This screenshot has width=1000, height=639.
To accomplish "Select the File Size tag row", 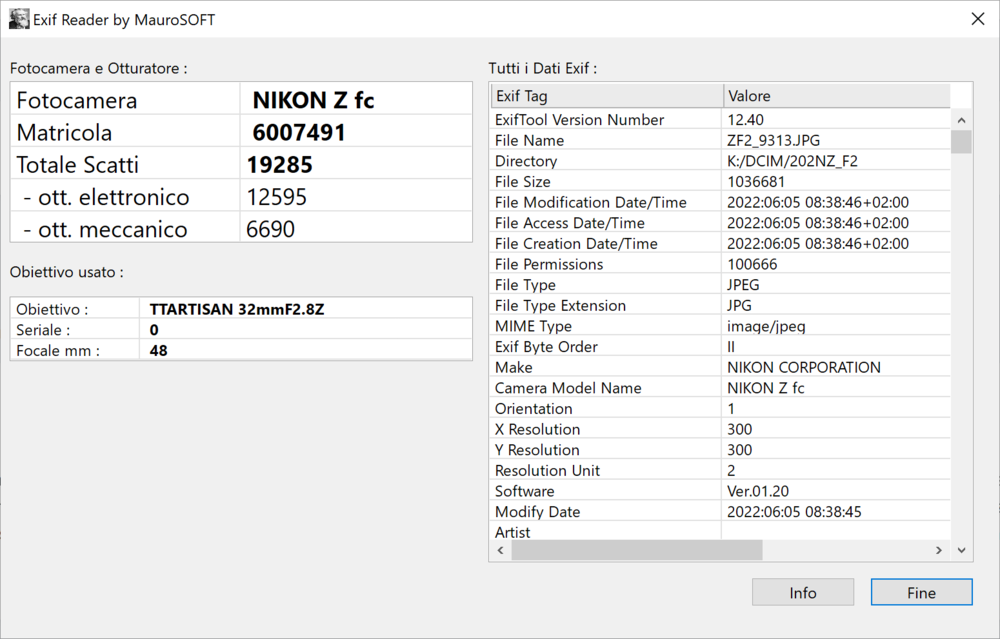I will tap(721, 182).
